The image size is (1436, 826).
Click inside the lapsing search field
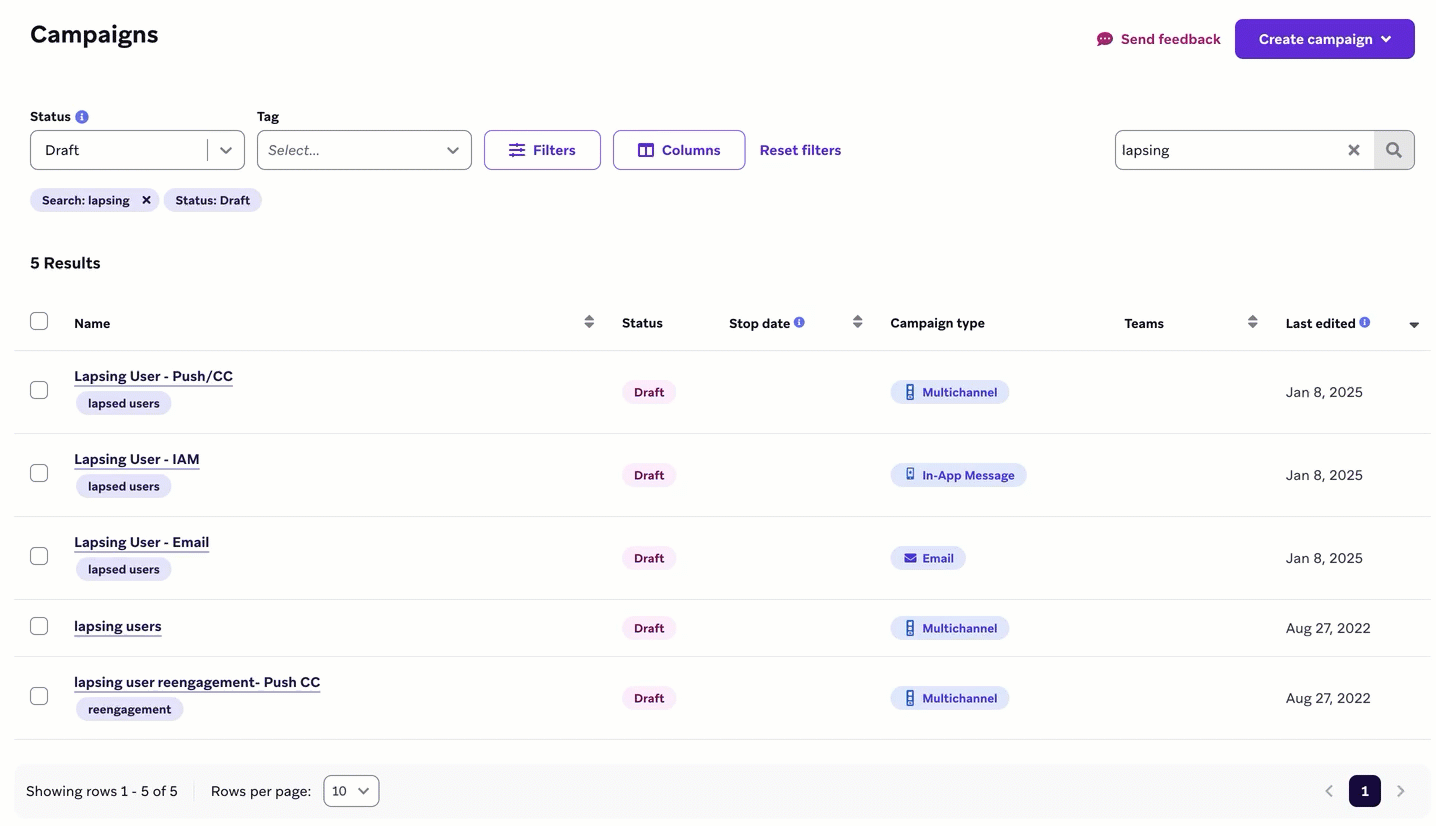coord(1228,150)
